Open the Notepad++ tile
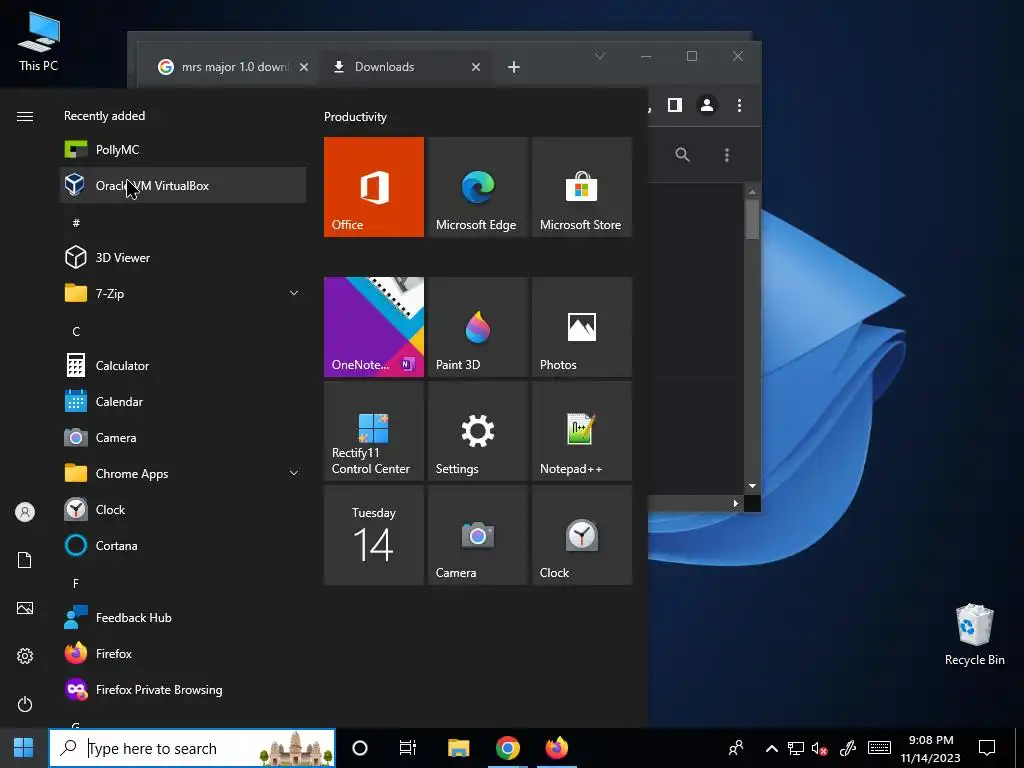This screenshot has height=768, width=1024. 582,431
